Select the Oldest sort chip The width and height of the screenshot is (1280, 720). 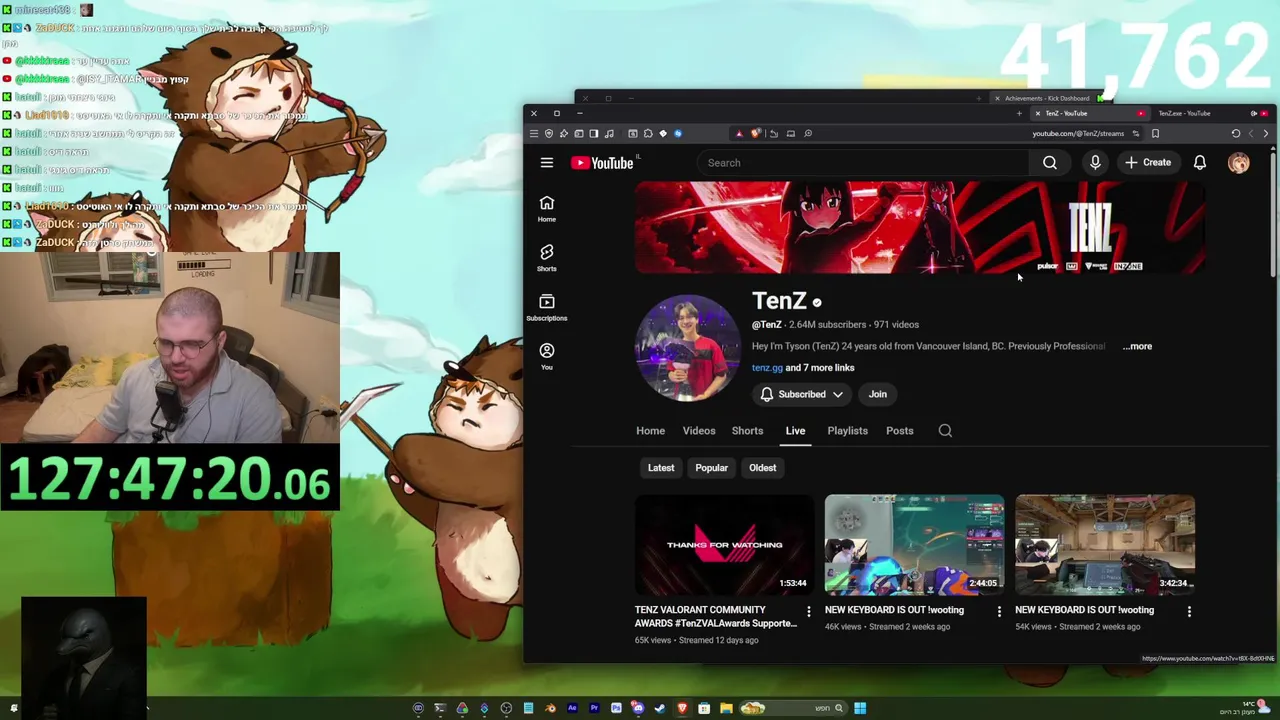point(763,467)
